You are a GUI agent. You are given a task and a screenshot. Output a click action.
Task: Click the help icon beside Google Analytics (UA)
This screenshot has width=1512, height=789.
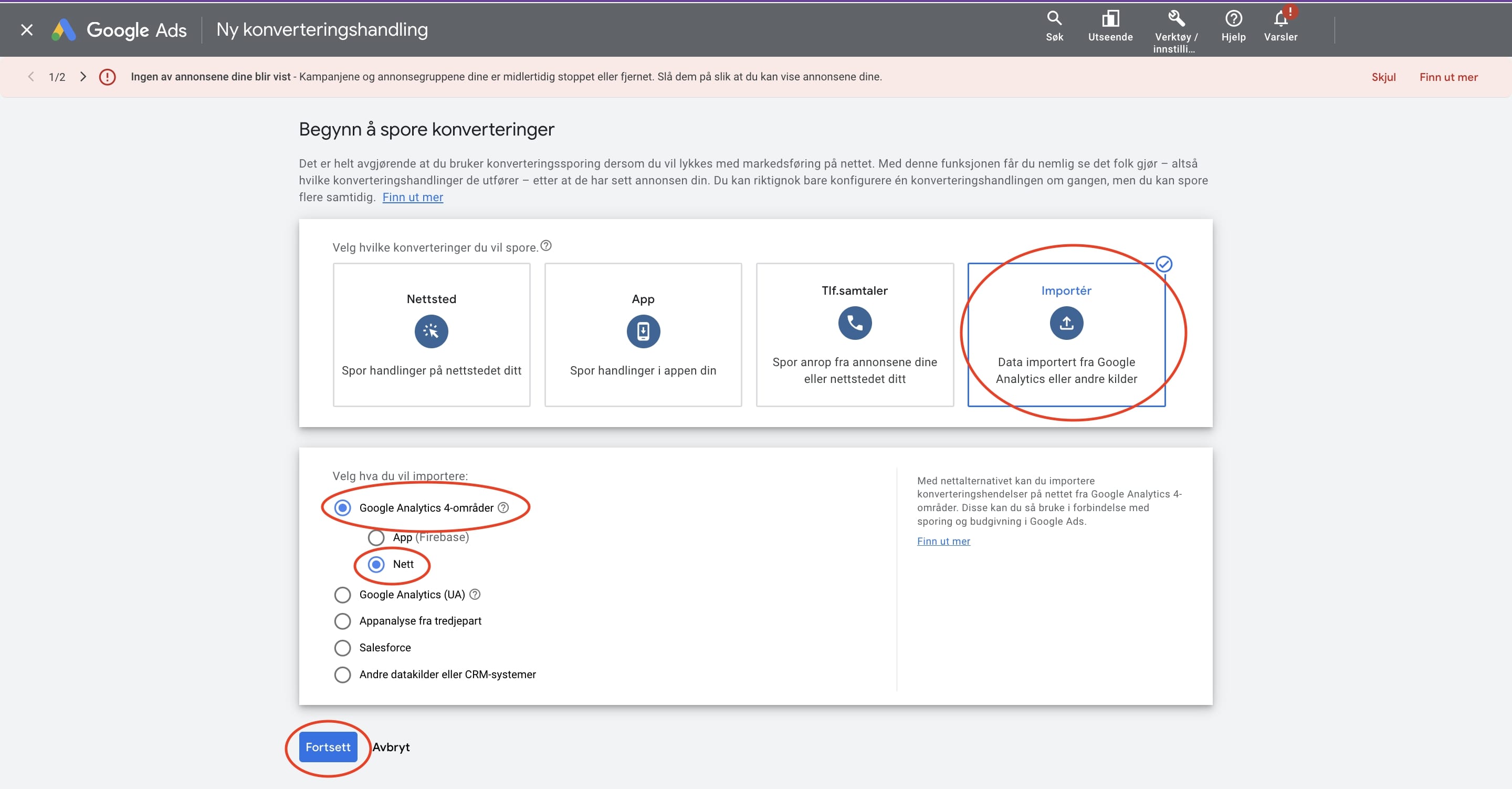(475, 595)
